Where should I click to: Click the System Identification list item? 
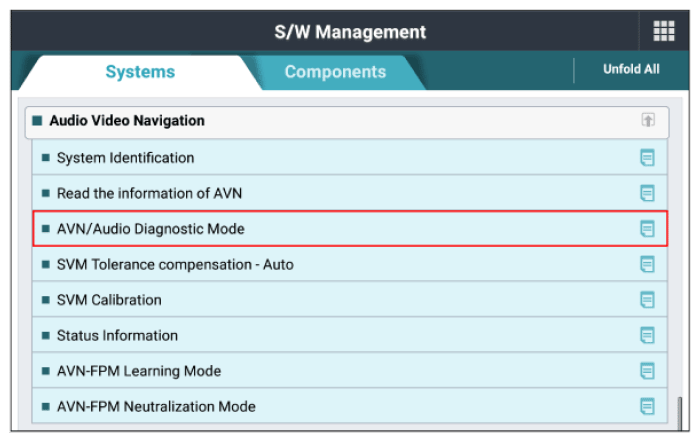pos(350,158)
